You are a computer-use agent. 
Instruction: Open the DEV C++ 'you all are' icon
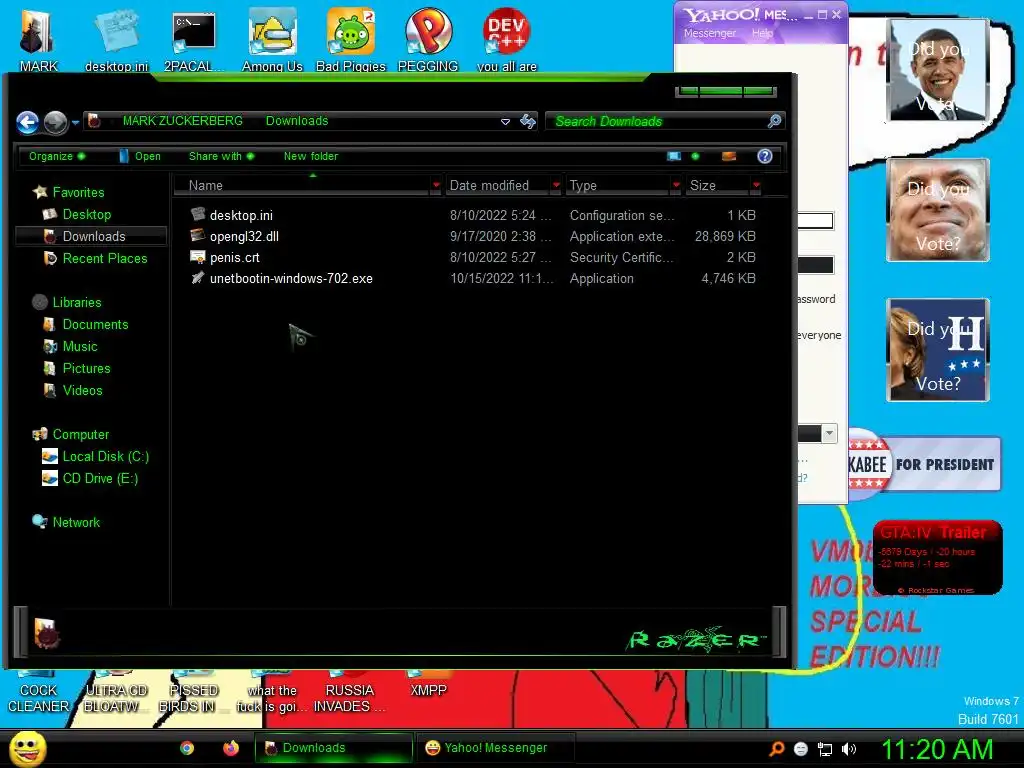point(507,39)
